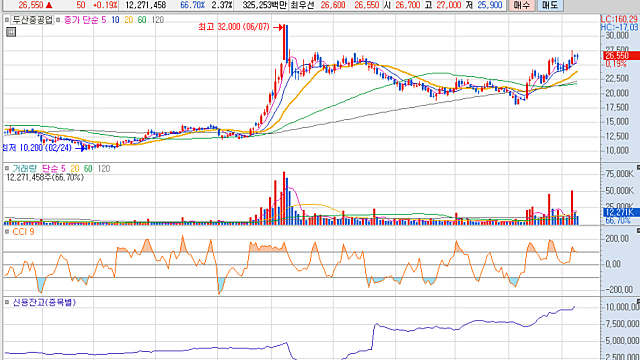
Task: Click the 12,271,458주(66.70%) volume readout
Action: [45, 178]
